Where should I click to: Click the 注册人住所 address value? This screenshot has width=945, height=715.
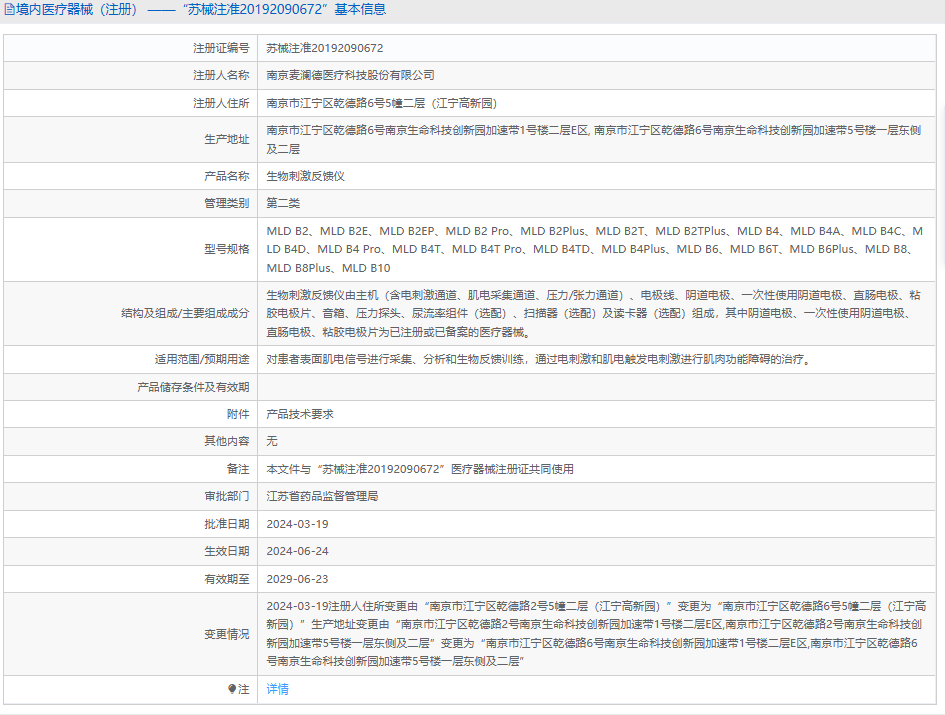[381, 103]
